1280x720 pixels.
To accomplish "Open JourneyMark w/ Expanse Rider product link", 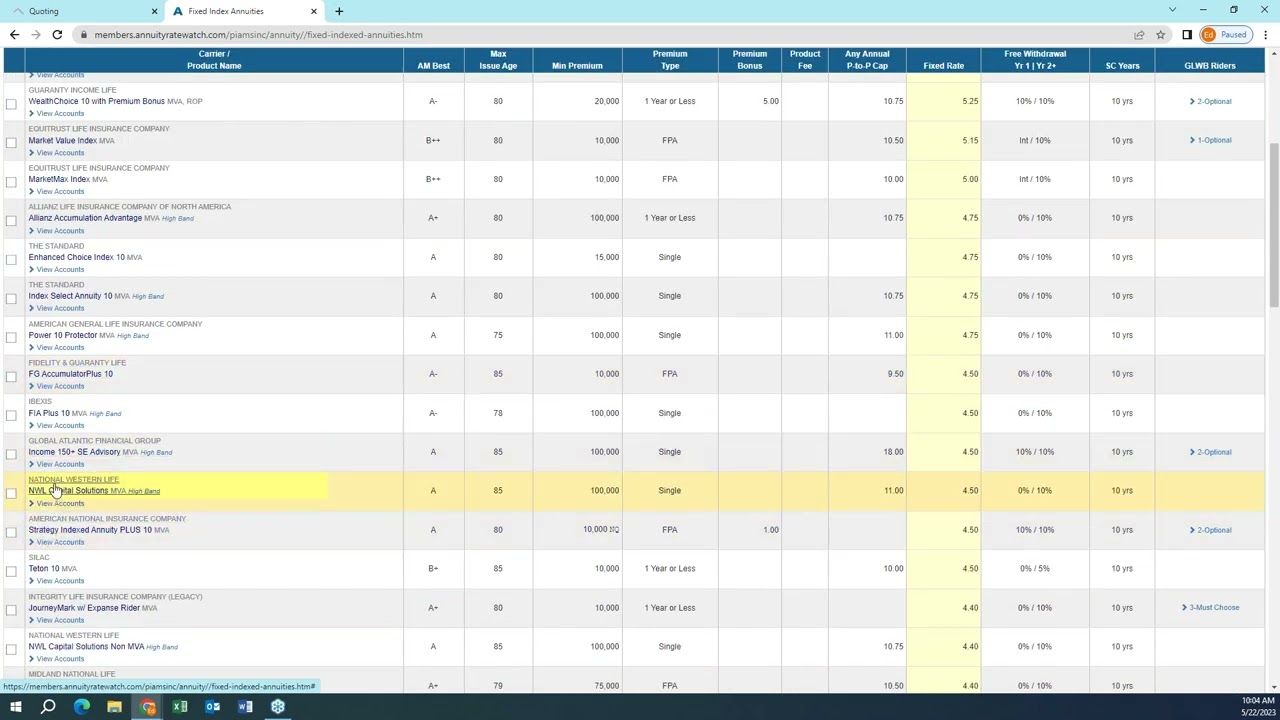I will pos(84,608).
